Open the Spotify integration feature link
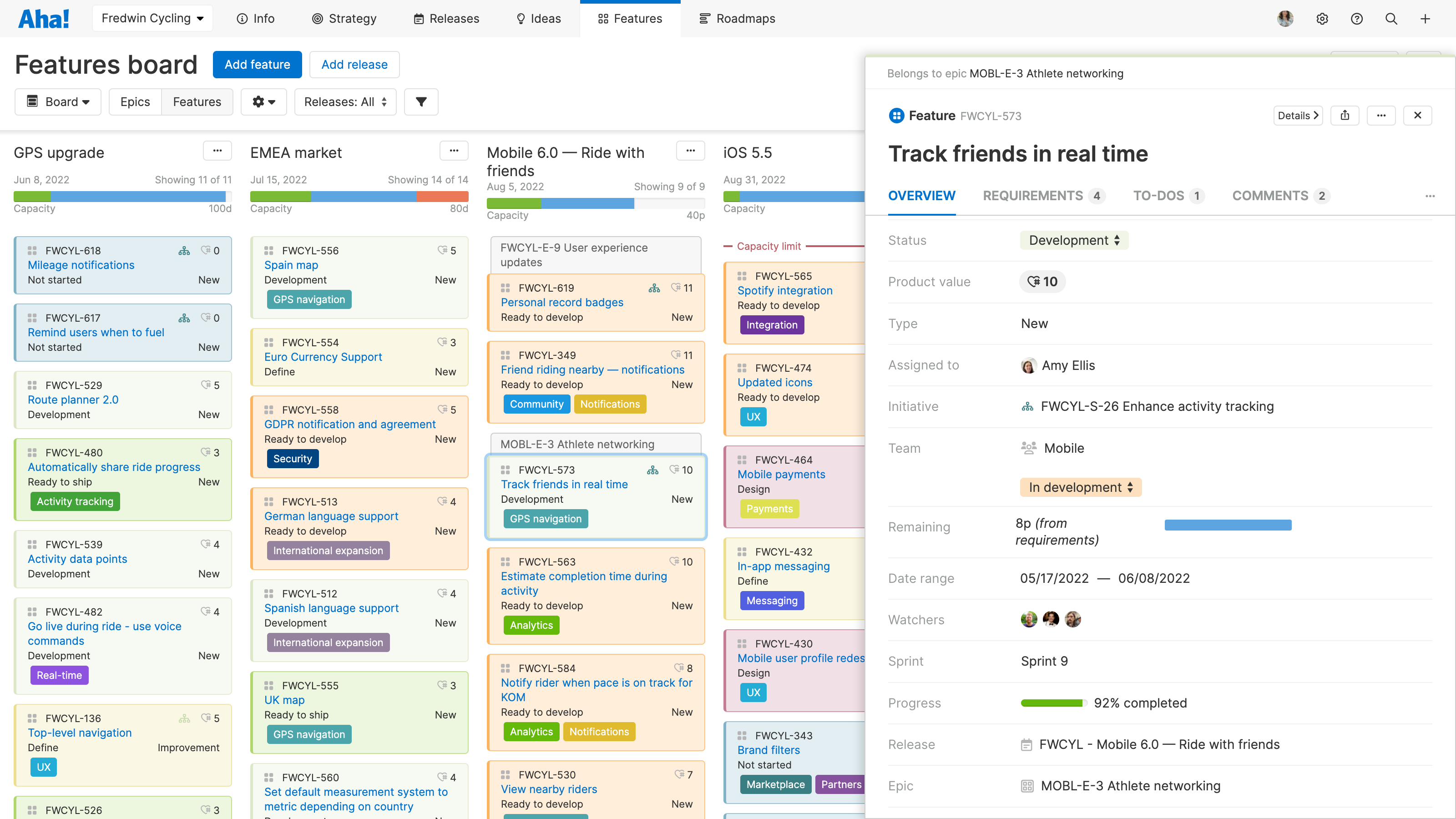Screen dimensions: 1456x819 coord(784,291)
